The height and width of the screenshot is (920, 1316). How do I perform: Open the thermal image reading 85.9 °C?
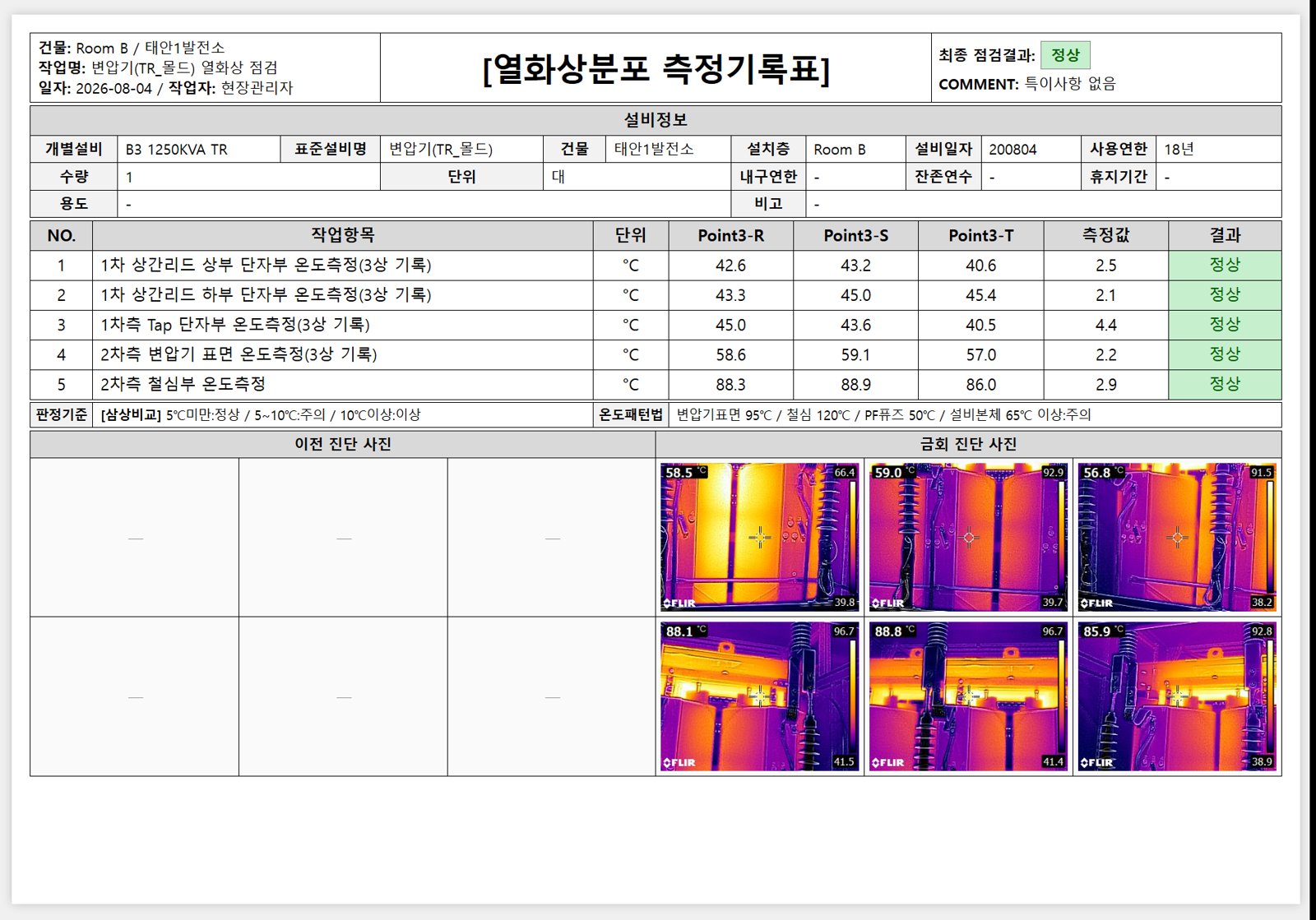tap(1177, 696)
